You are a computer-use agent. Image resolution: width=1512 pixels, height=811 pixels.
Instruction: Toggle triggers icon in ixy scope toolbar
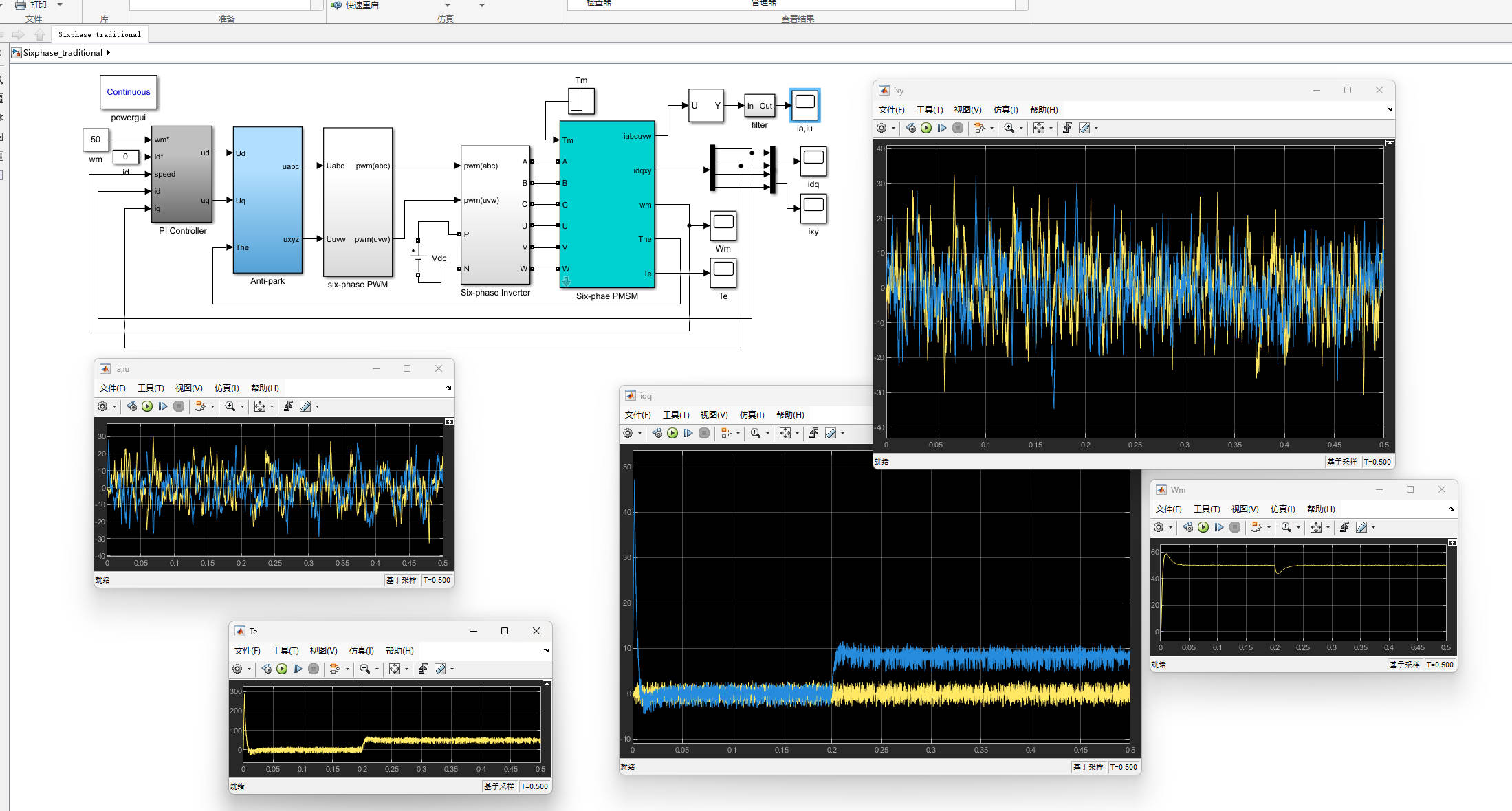[1067, 128]
